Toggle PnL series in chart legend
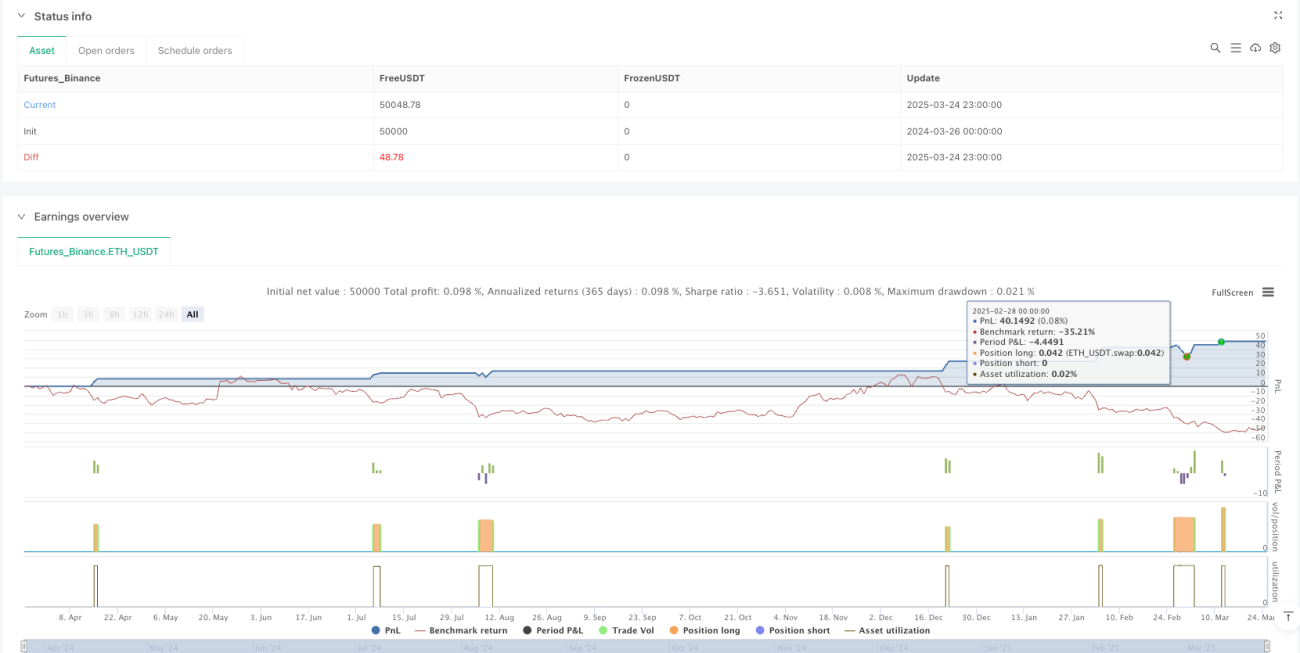Screen dimensions: 1300x653 click(385, 630)
